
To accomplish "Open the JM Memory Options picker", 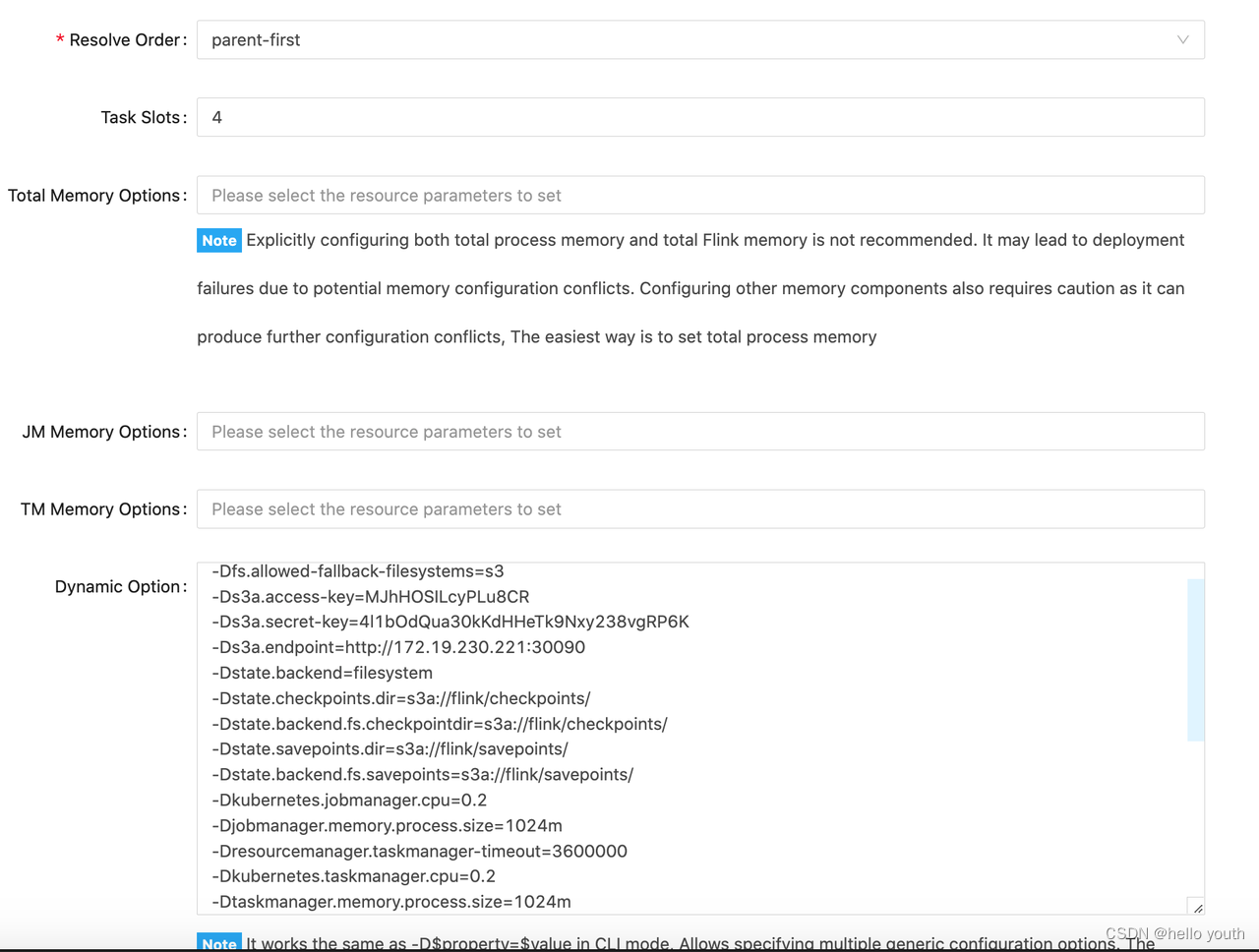I will coord(698,431).
